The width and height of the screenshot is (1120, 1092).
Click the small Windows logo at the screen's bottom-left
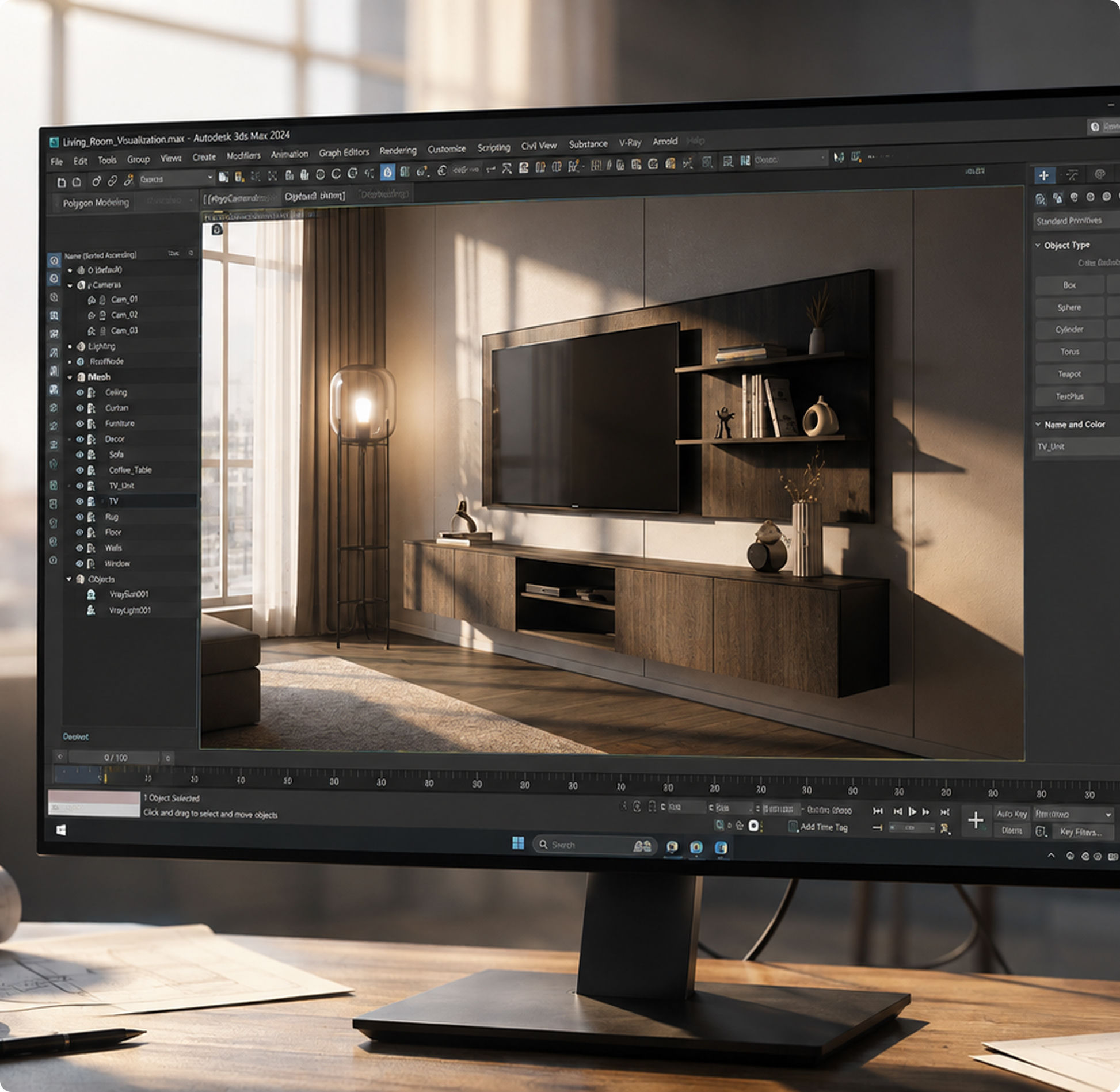tap(61, 830)
